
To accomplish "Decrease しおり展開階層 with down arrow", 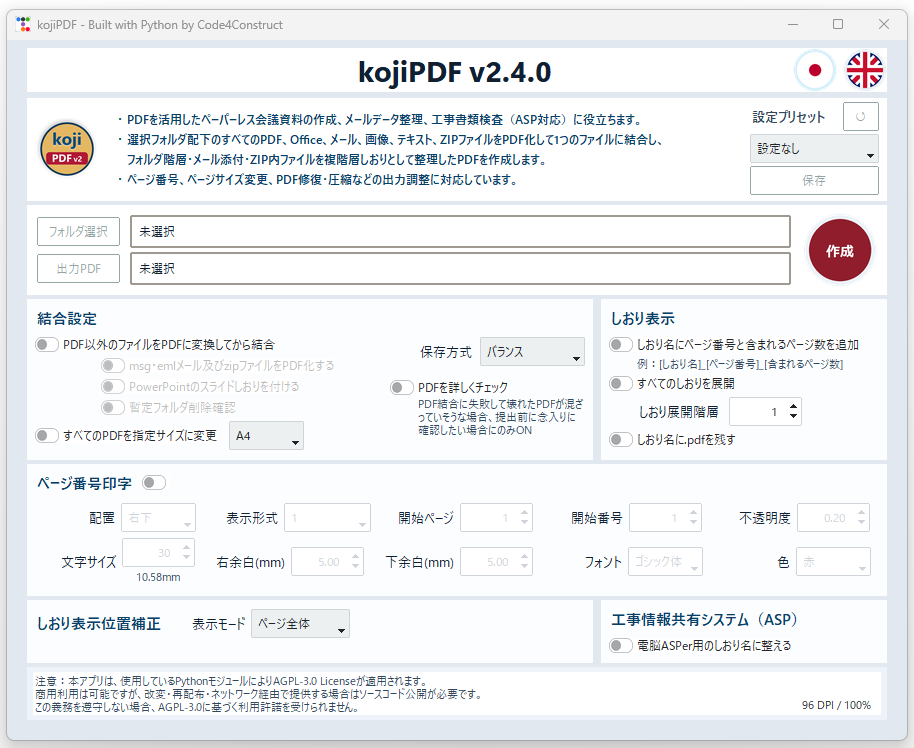I will (x=793, y=416).
